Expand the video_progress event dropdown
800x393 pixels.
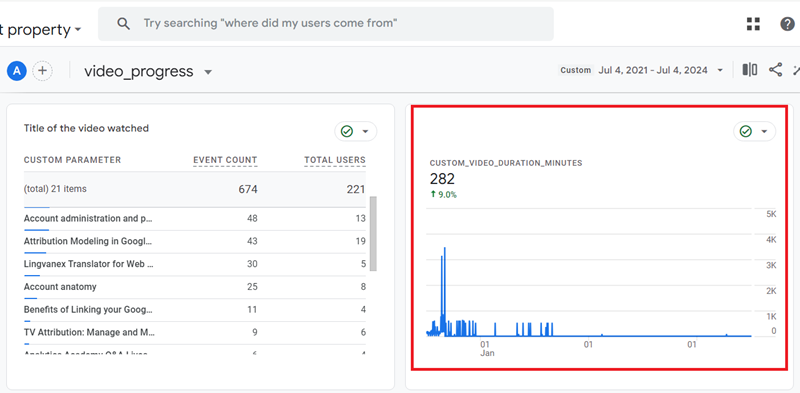click(x=208, y=72)
